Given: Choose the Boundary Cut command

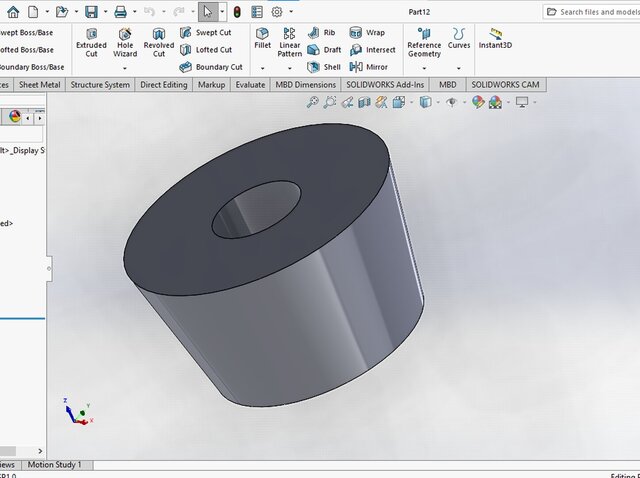Looking at the screenshot, I should (211, 67).
